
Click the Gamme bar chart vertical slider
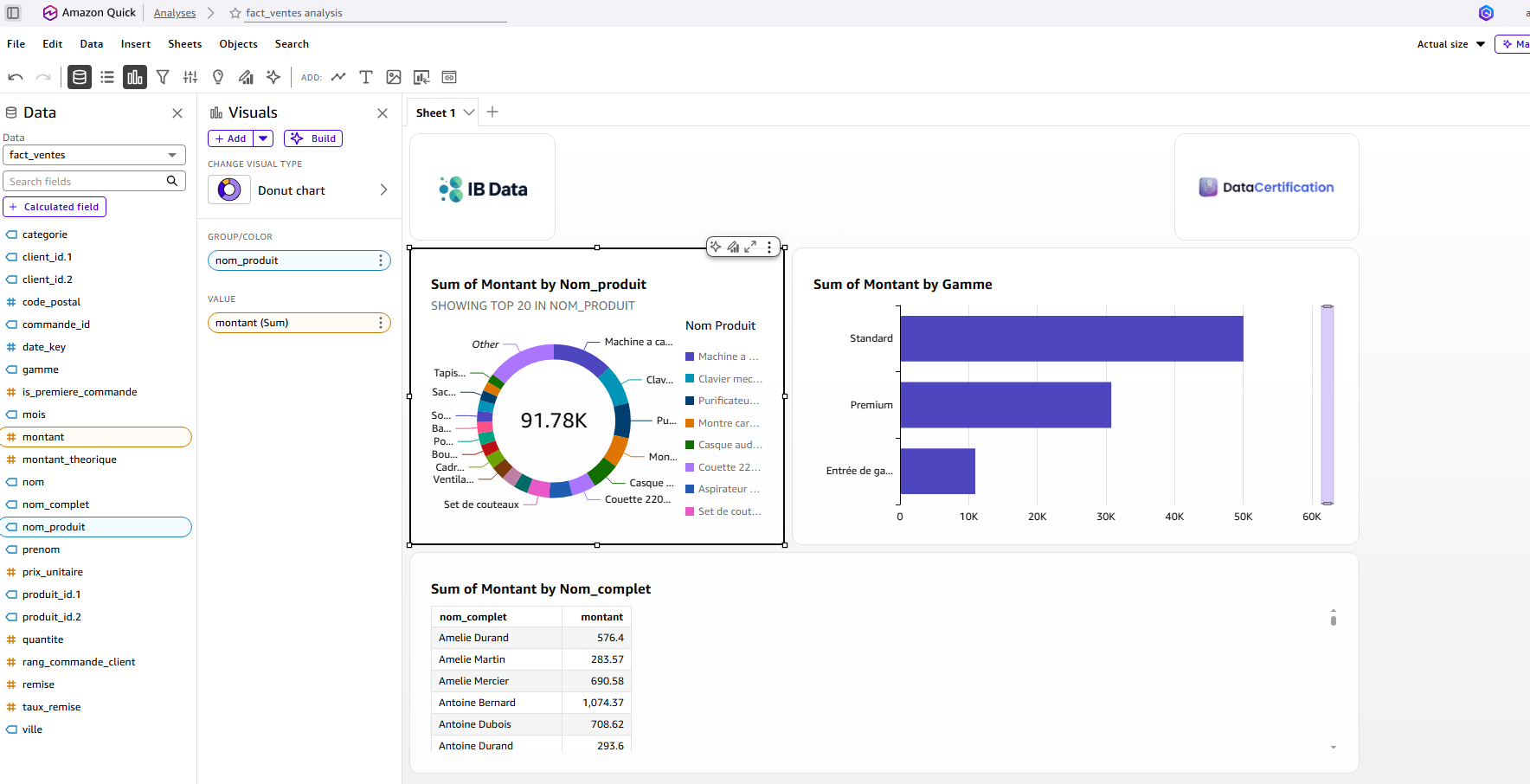pos(1327,404)
